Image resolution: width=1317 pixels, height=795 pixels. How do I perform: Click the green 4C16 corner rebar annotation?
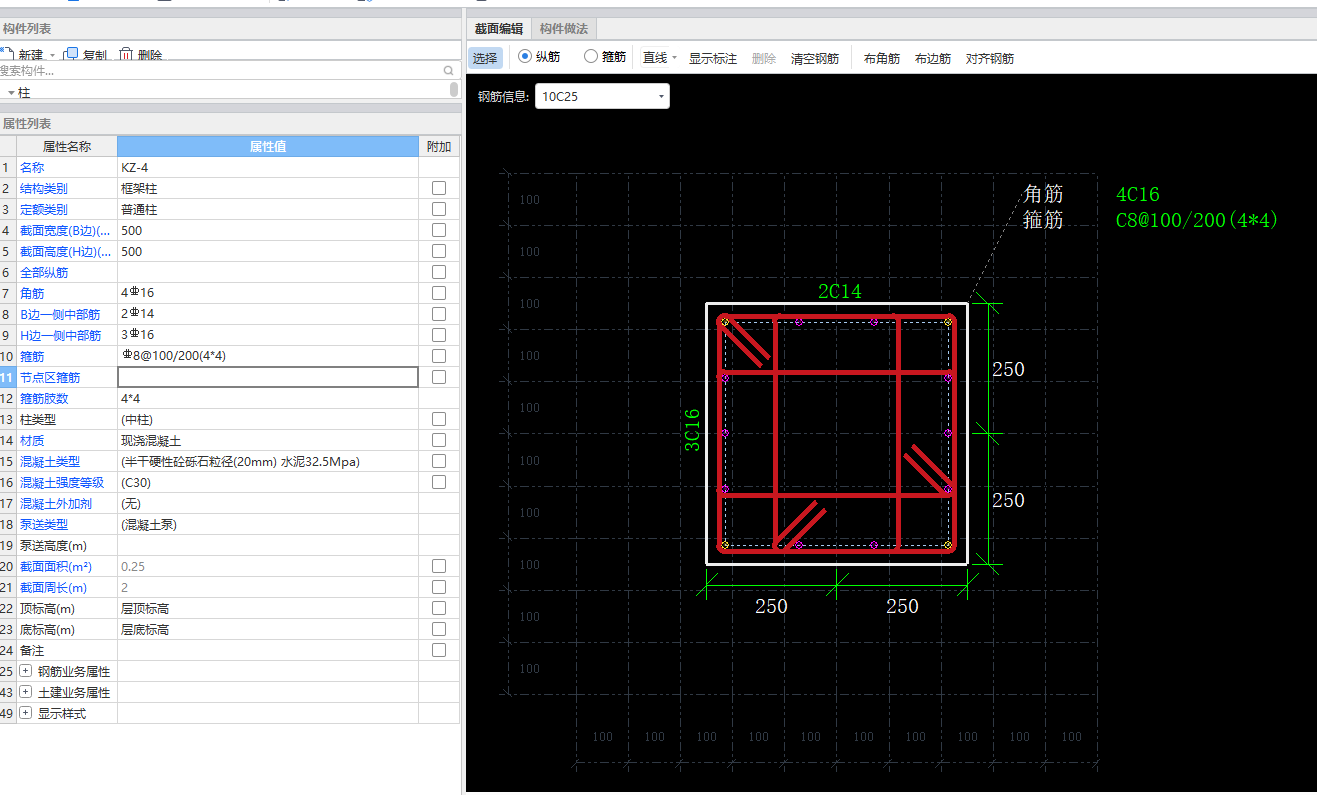coord(1138,195)
